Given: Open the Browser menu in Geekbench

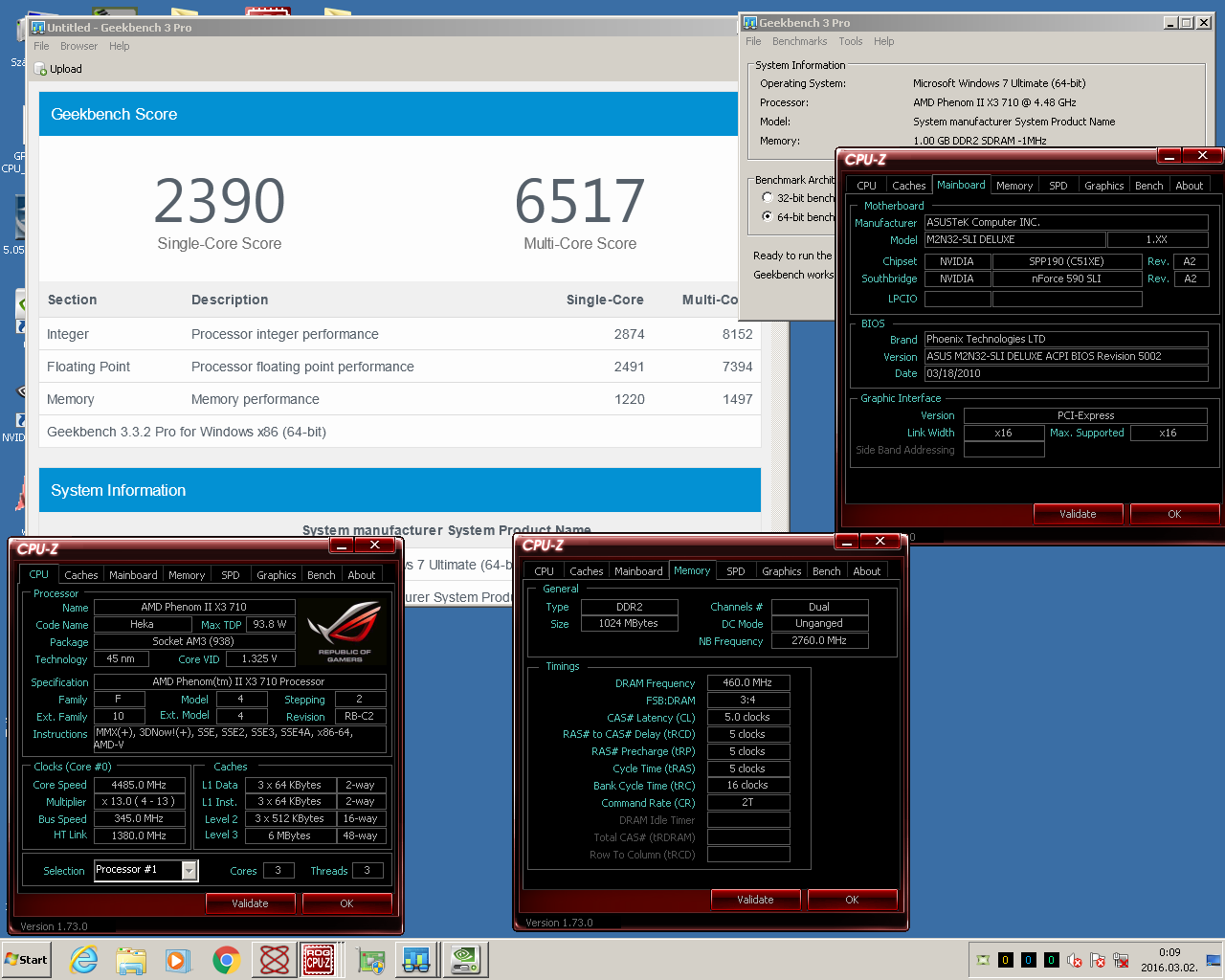Looking at the screenshot, I should click(78, 46).
